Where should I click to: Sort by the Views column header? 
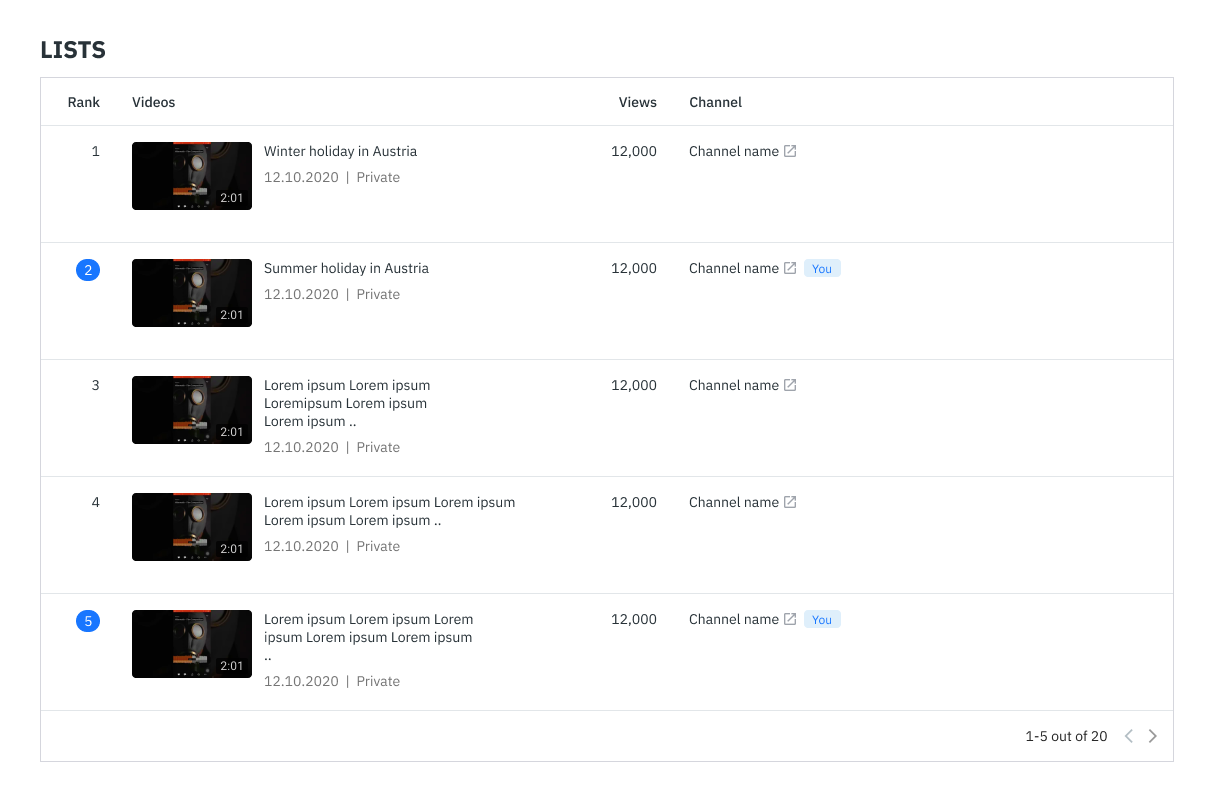click(x=637, y=102)
